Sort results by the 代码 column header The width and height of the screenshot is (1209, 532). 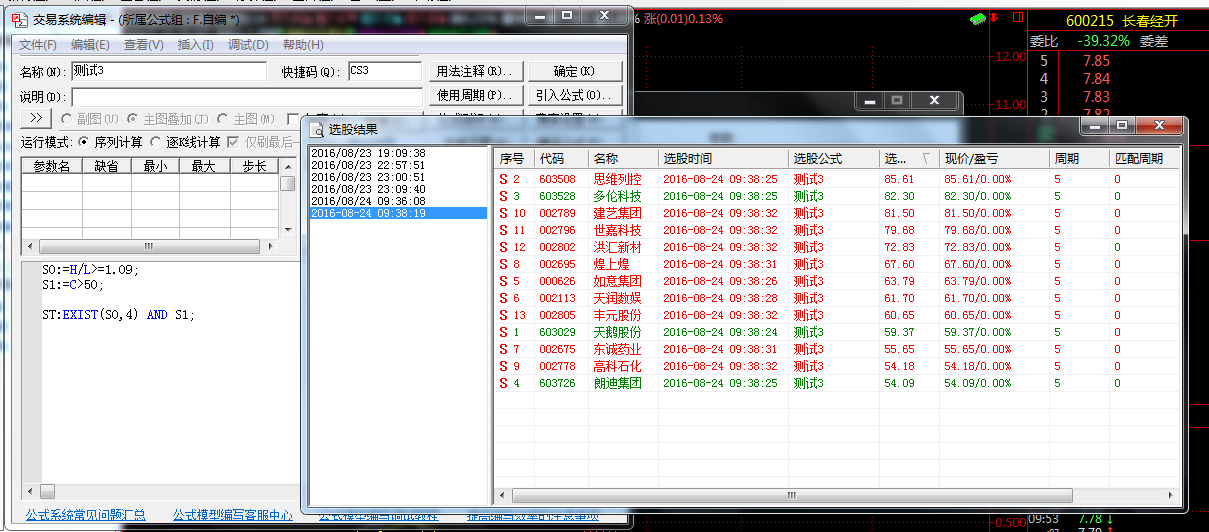(559, 158)
